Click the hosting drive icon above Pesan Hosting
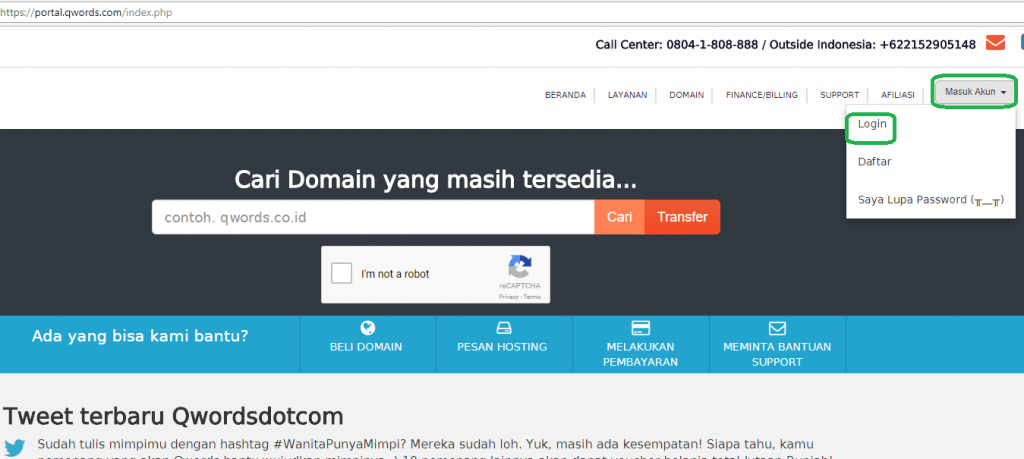The image size is (1024, 459). point(502,328)
